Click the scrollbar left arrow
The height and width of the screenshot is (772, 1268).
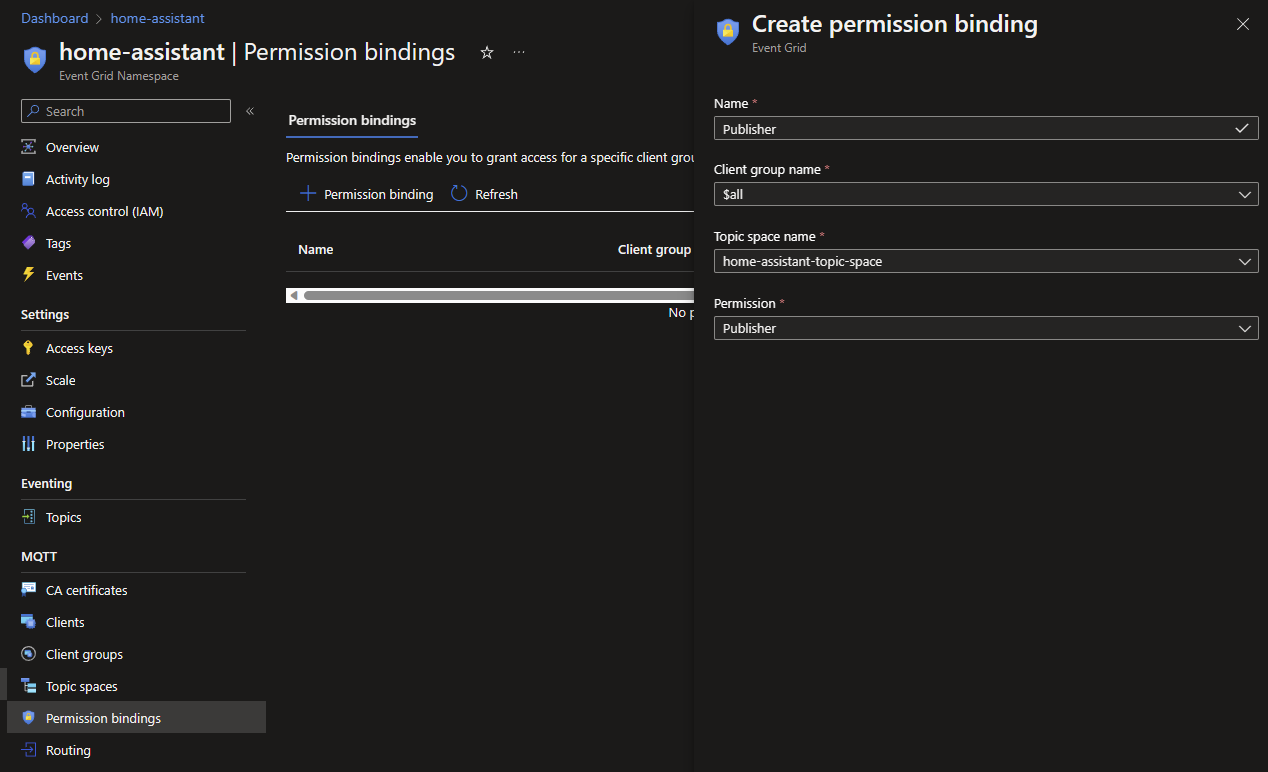click(293, 295)
